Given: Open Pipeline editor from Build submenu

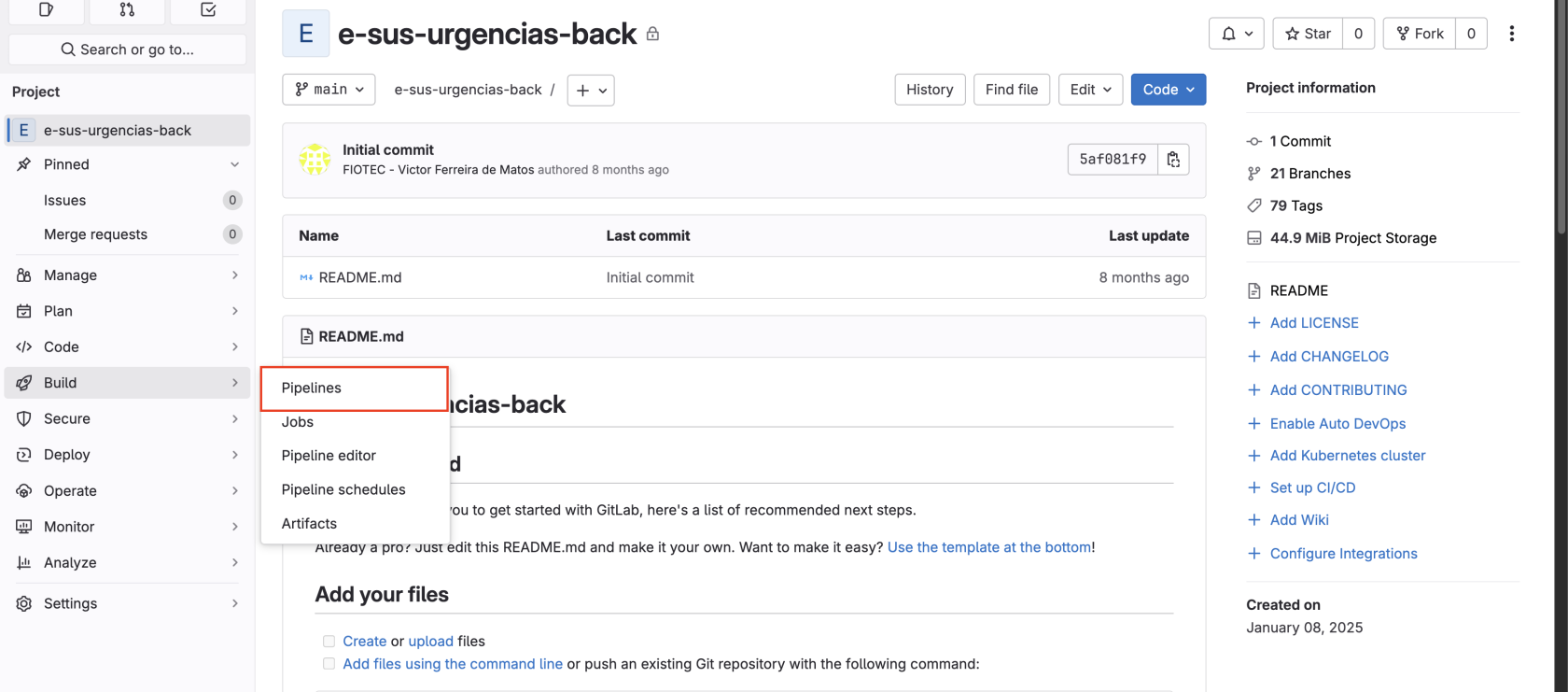Looking at the screenshot, I should coord(329,456).
